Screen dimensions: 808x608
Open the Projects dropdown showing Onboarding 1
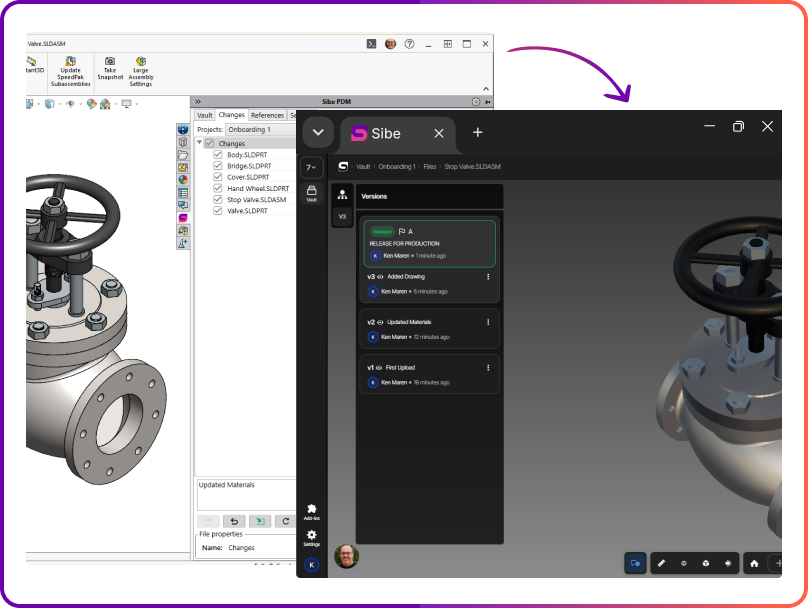[x=261, y=129]
